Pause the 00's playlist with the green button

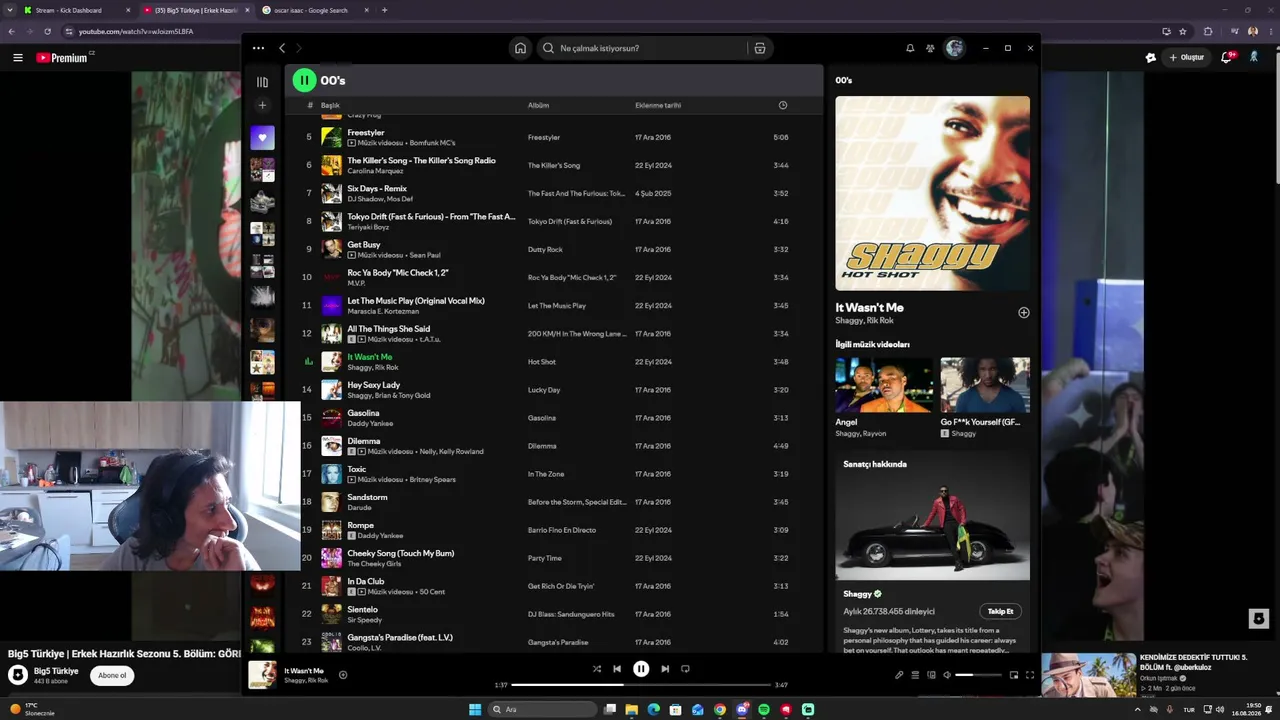[304, 80]
